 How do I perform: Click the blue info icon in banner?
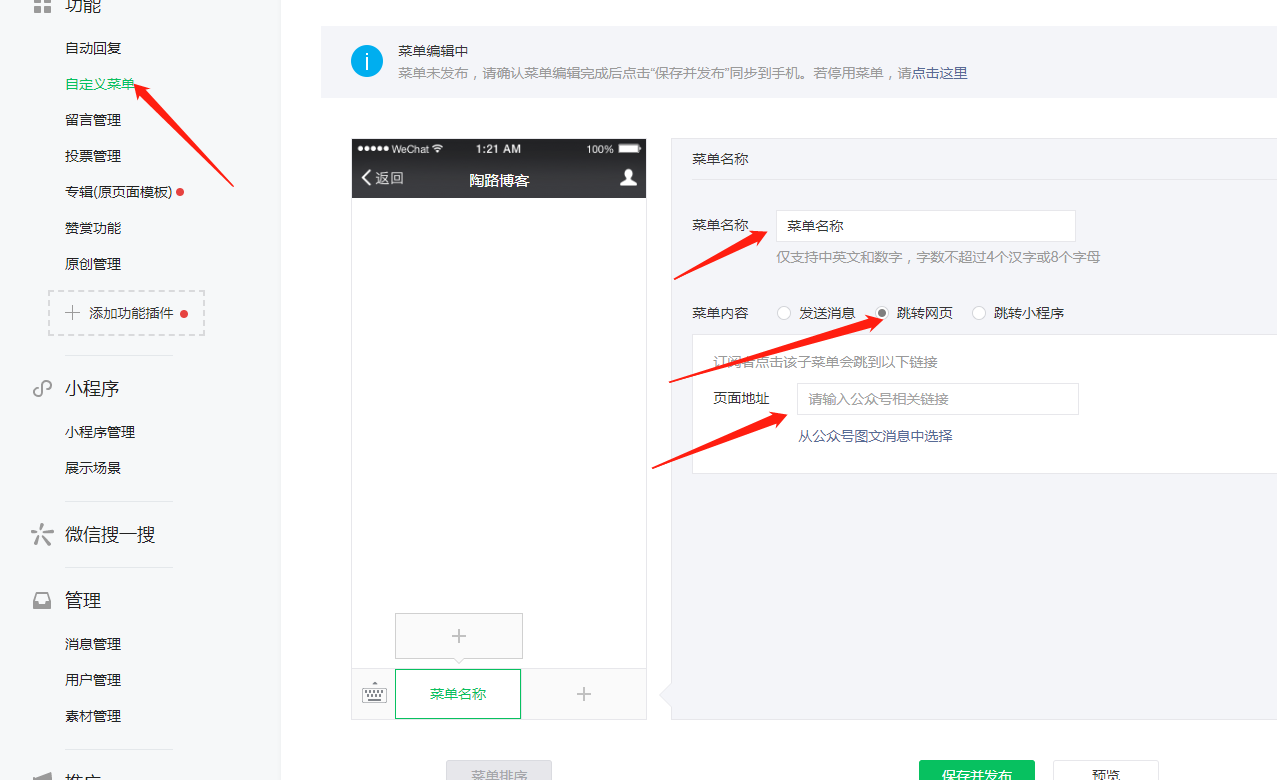(x=367, y=61)
